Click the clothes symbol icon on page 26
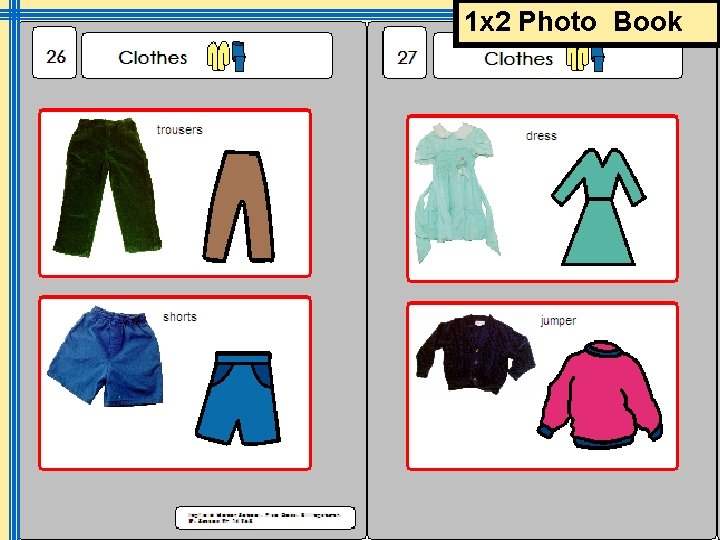Viewport: 720px width, 540px height. (226, 56)
